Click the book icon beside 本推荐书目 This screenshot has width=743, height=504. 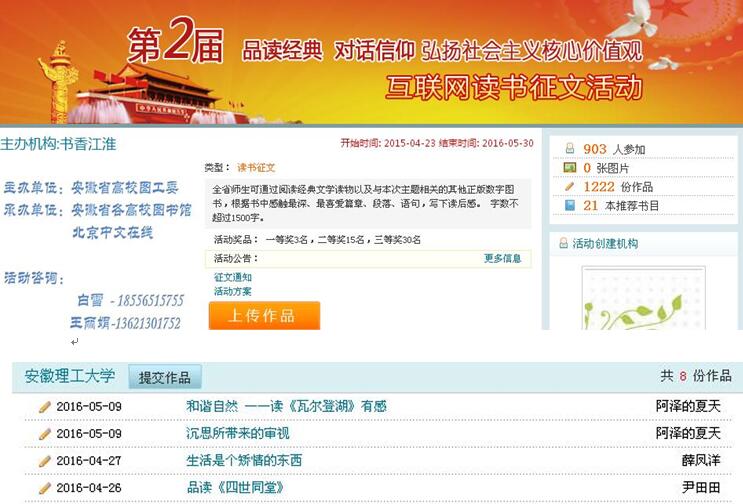(569, 205)
